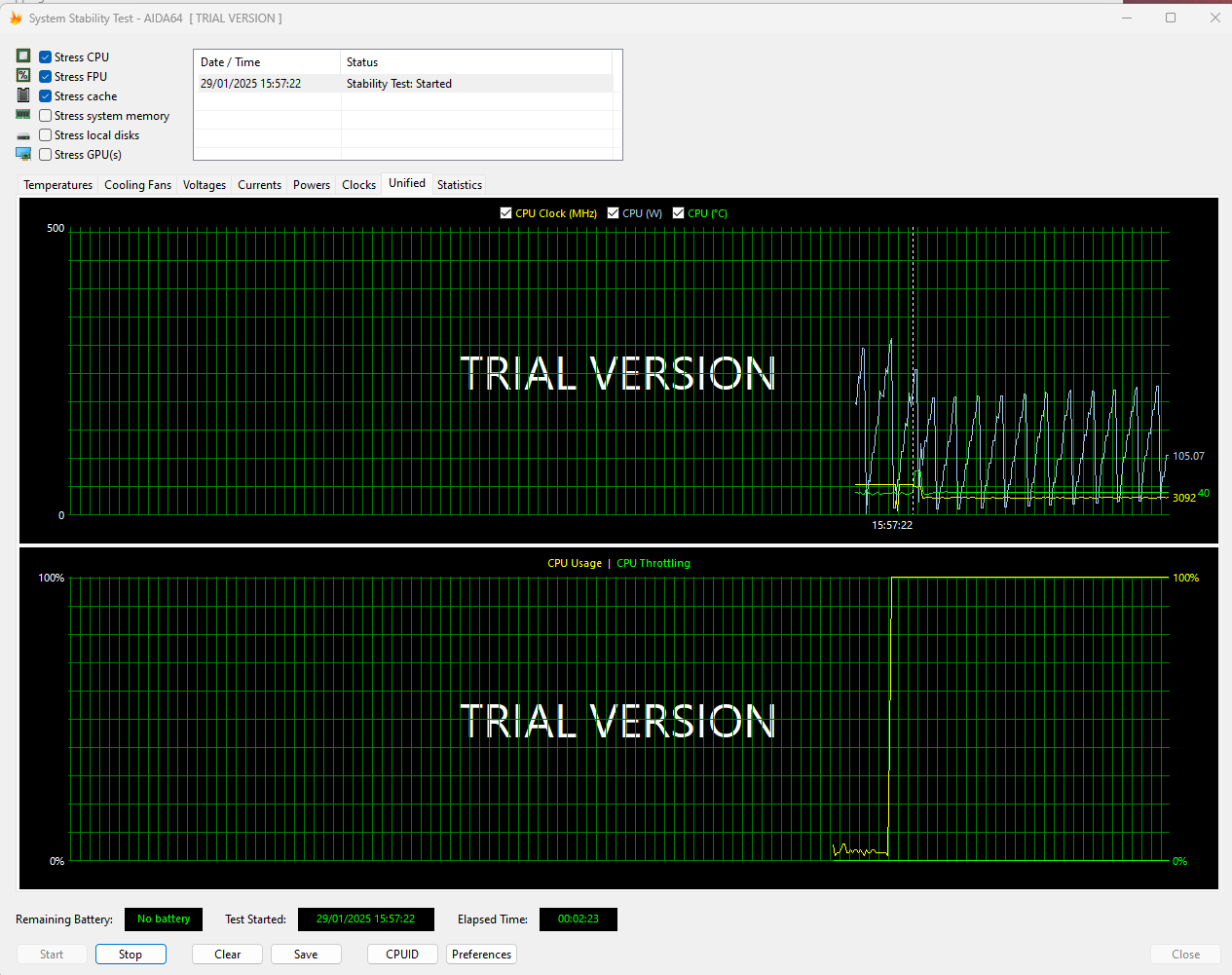The width and height of the screenshot is (1232, 975).
Task: Click the RAM module icon beside Stress system memory
Action: pyautogui.click(x=23, y=115)
